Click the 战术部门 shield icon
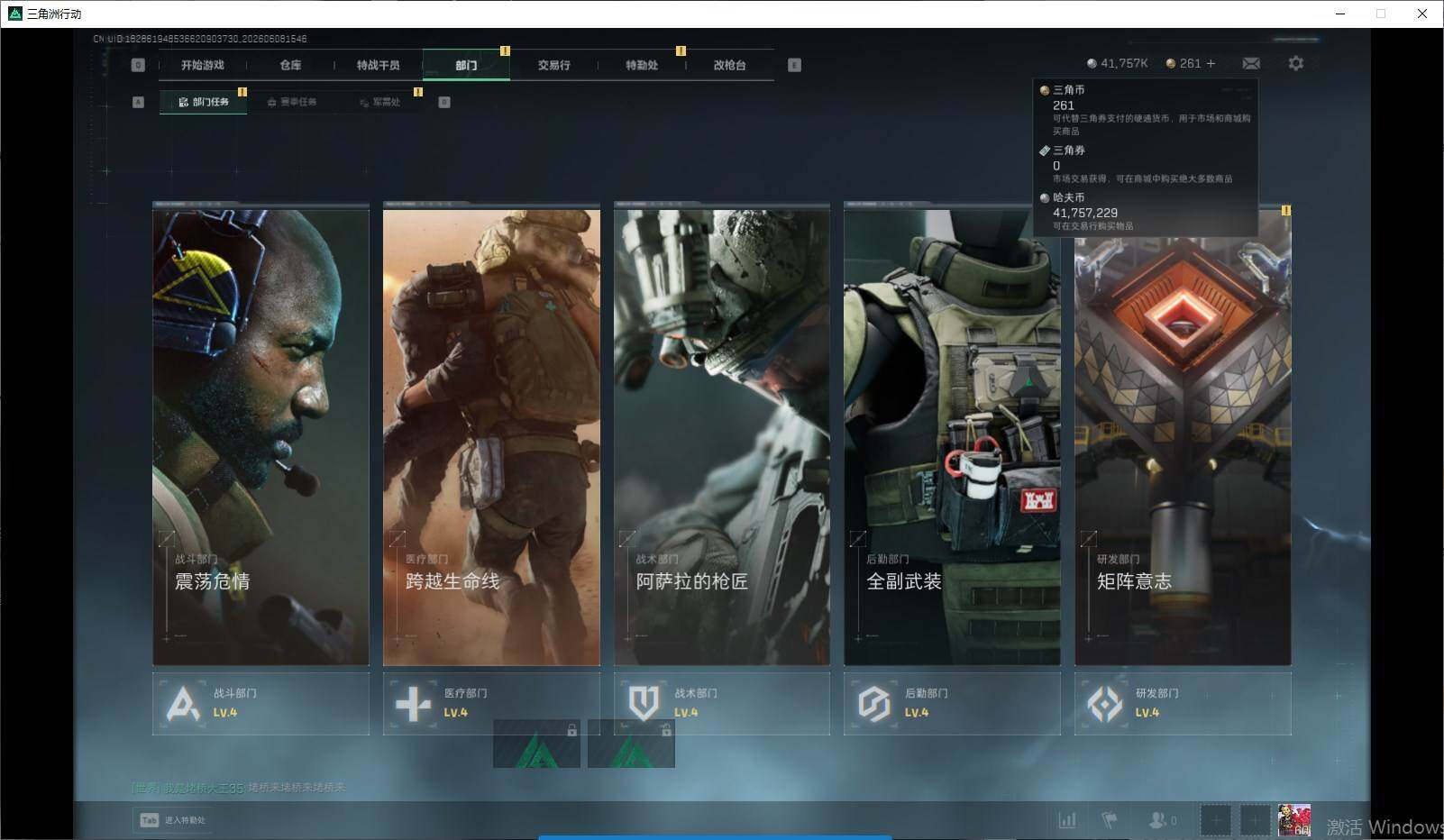1444x840 pixels. [x=644, y=703]
